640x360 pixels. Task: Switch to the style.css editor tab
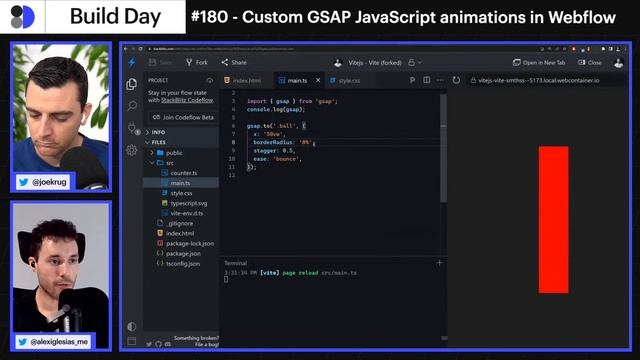[x=345, y=80]
